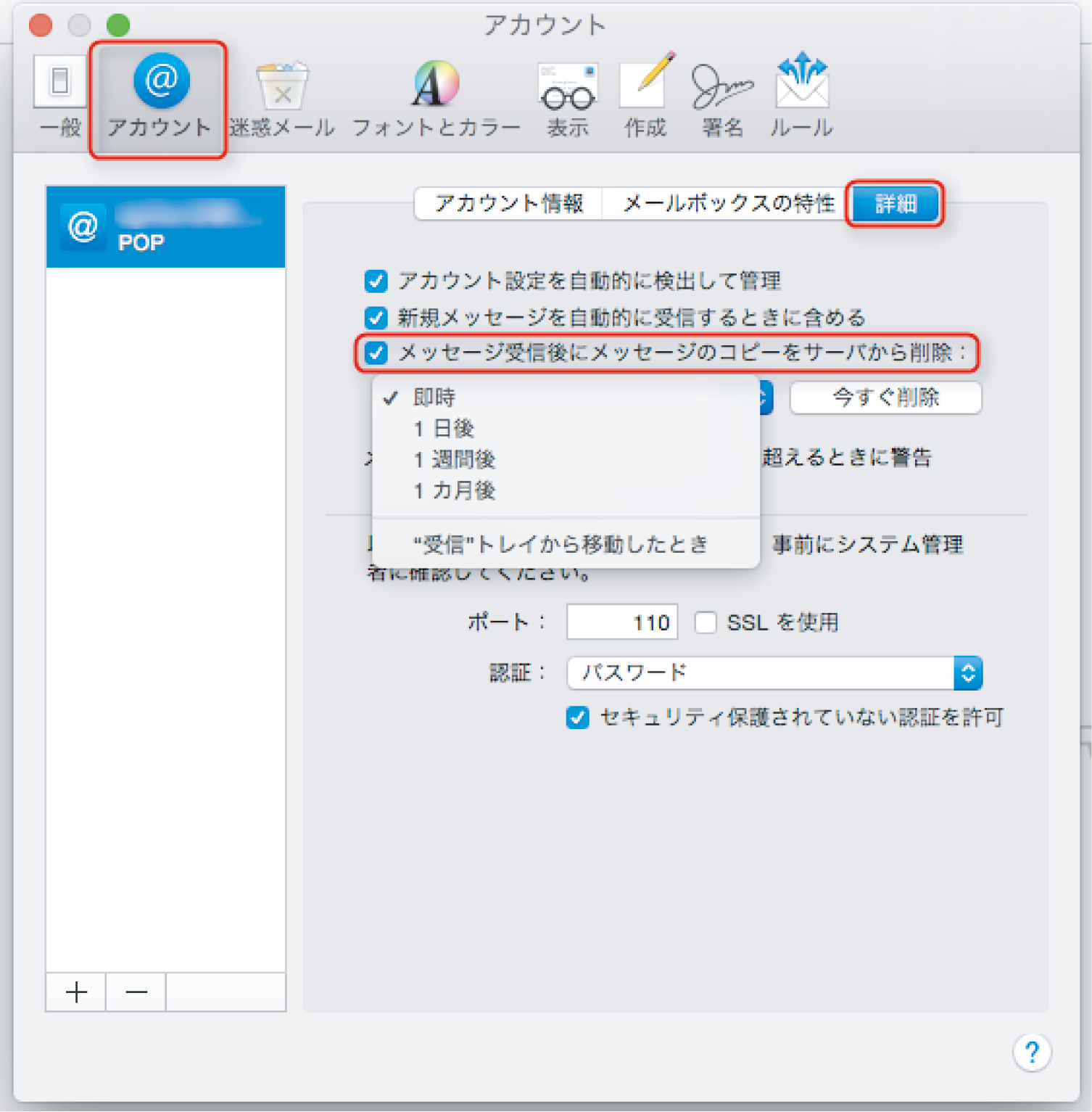This screenshot has width=1092, height=1112.
Task: Toggle セキュリティ保護されていない認証を許可 checkbox
Action: [x=577, y=717]
